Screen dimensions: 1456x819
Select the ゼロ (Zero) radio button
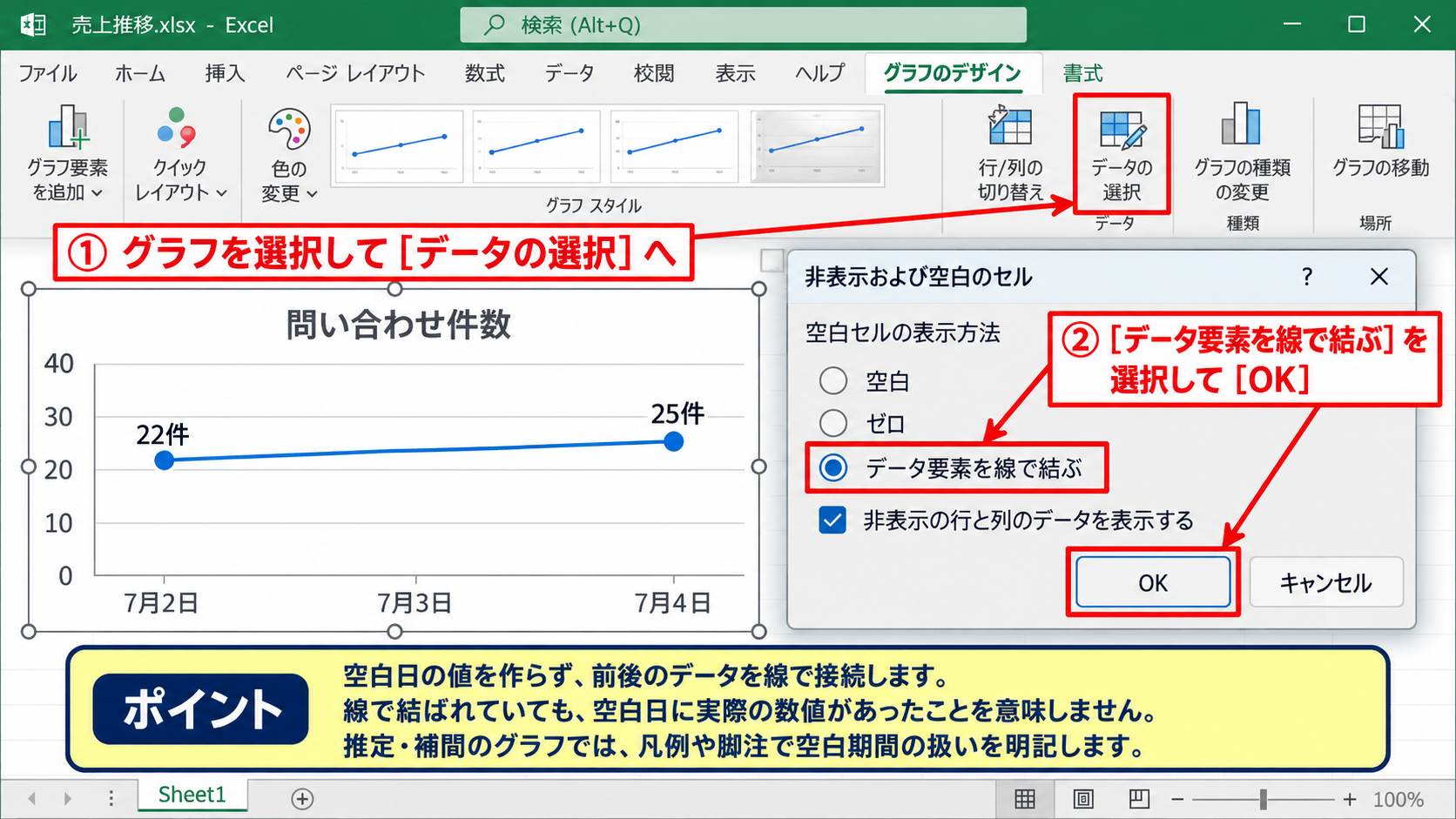pyautogui.click(x=833, y=423)
